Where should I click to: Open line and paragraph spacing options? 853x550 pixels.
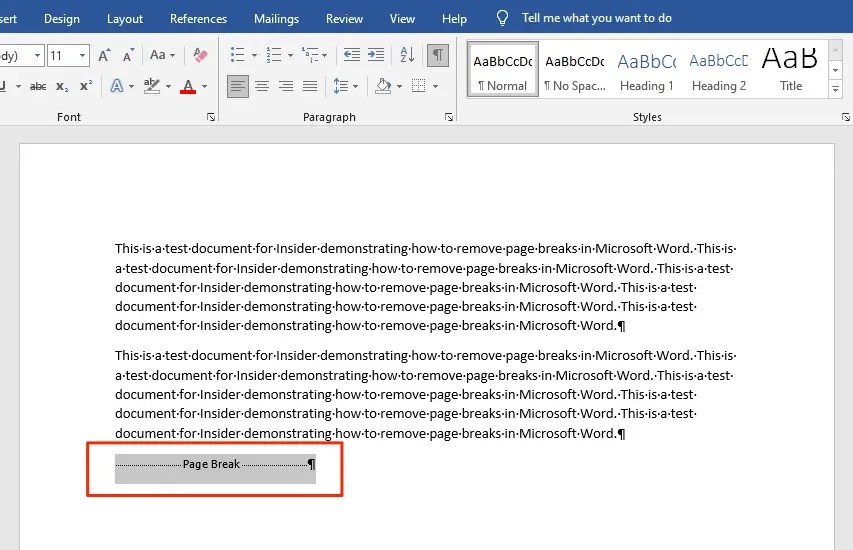click(341, 86)
